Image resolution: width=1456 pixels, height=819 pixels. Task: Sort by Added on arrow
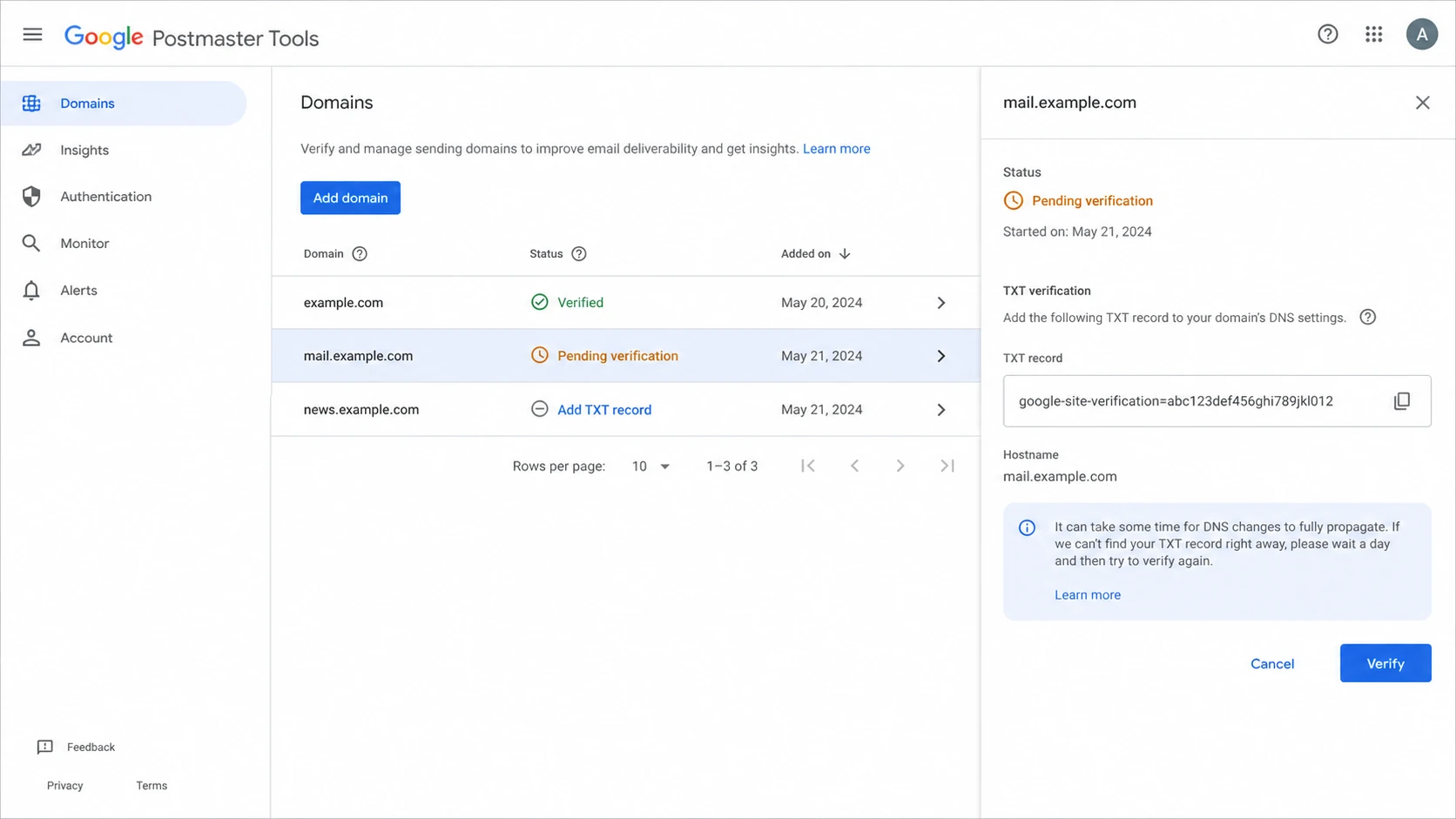point(845,254)
